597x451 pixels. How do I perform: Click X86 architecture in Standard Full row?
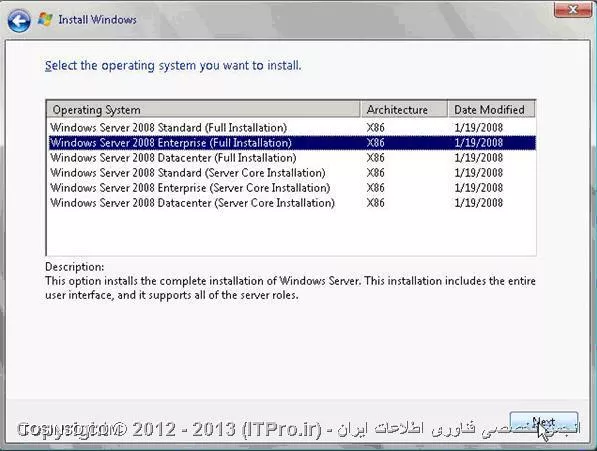click(x=375, y=127)
